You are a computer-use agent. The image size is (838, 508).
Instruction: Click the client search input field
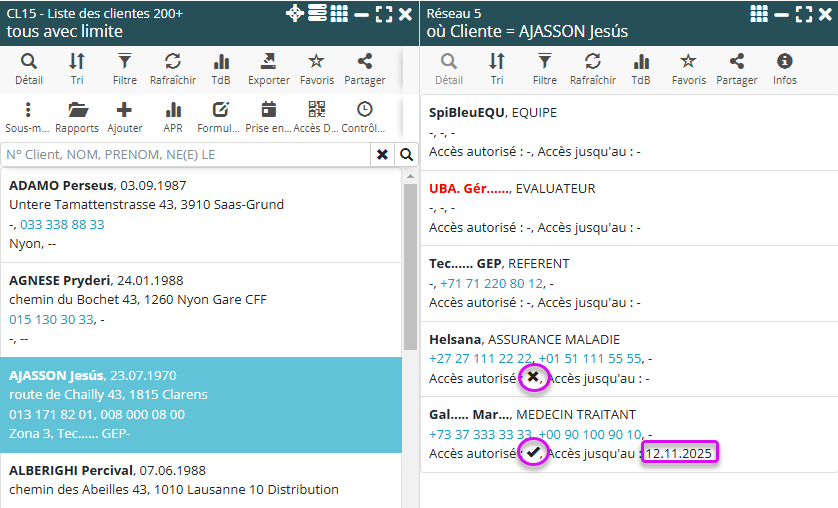[x=186, y=155]
